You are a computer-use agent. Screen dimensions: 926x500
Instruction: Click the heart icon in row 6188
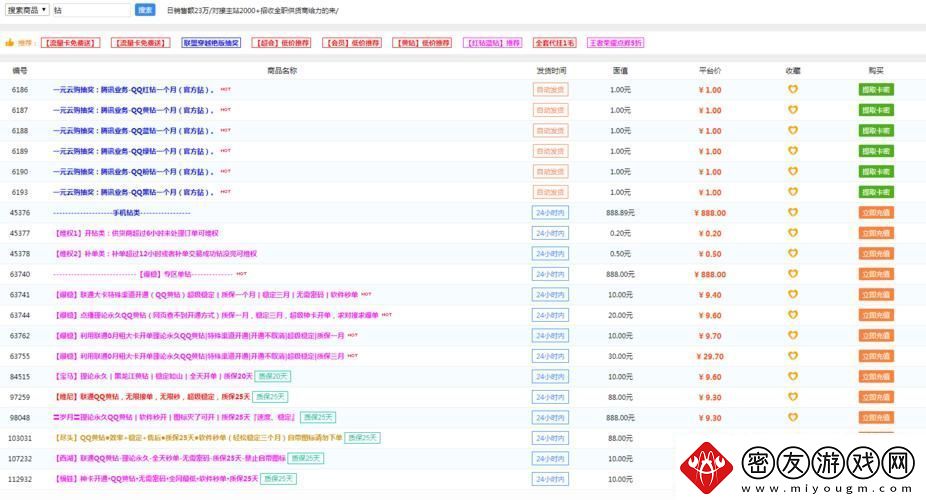tap(793, 130)
